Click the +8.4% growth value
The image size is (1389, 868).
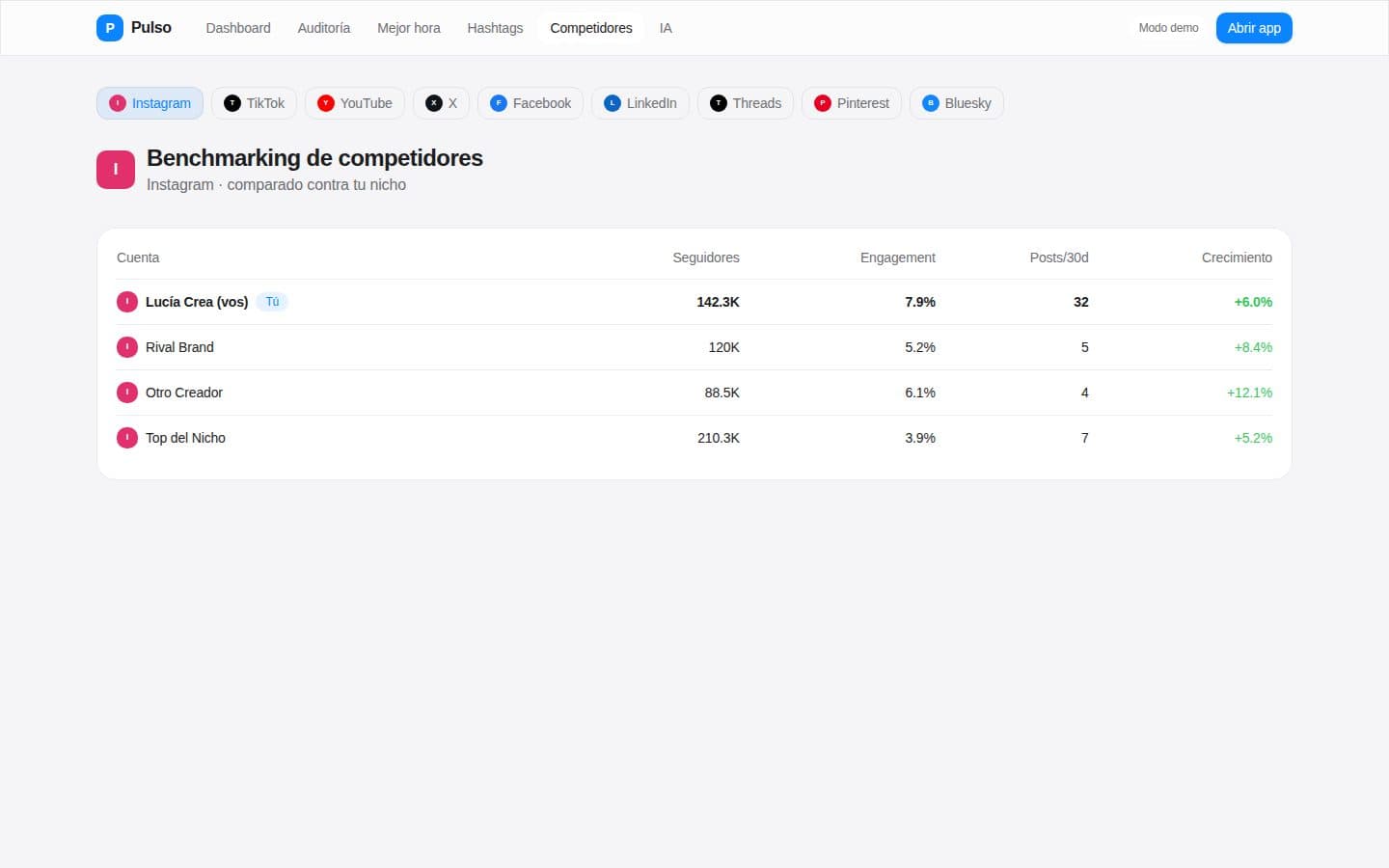tap(1253, 347)
